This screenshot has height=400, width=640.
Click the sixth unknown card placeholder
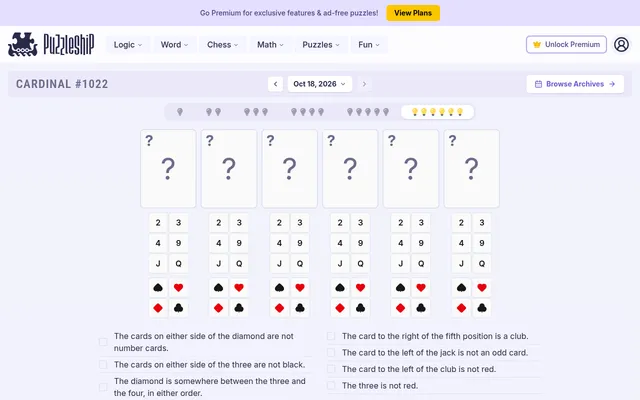coord(471,169)
